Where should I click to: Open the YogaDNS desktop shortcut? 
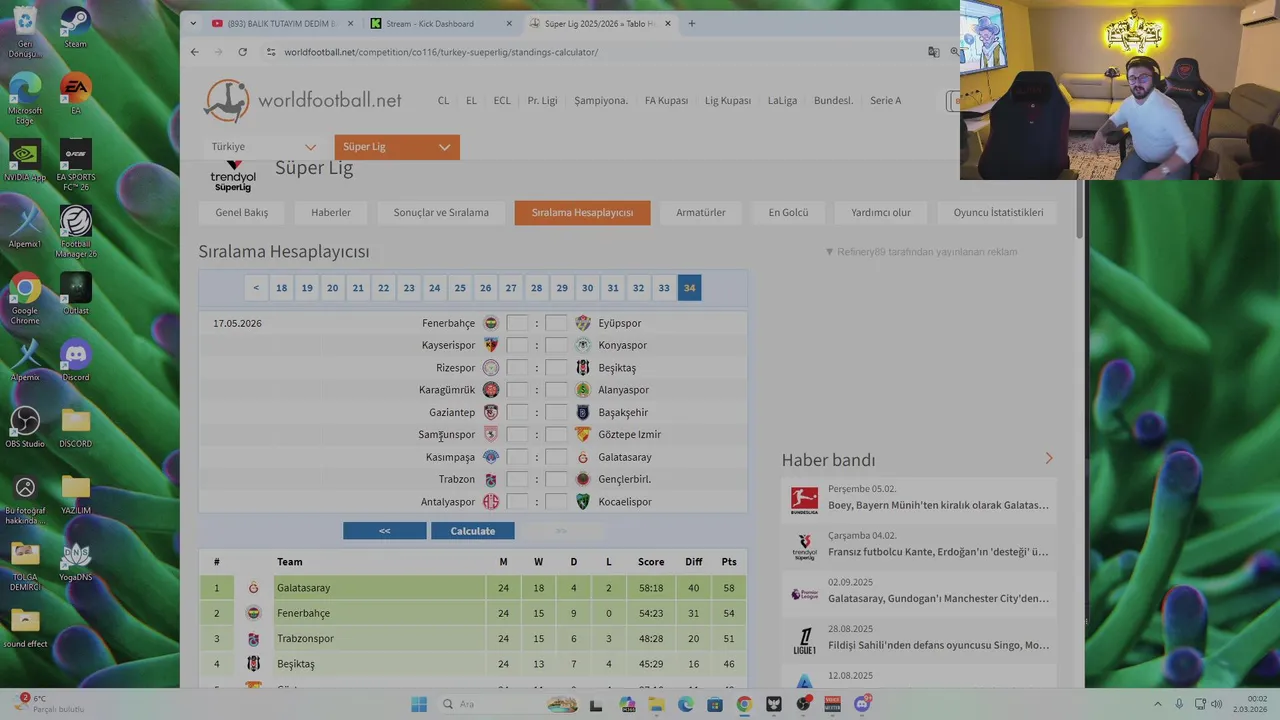click(x=75, y=560)
